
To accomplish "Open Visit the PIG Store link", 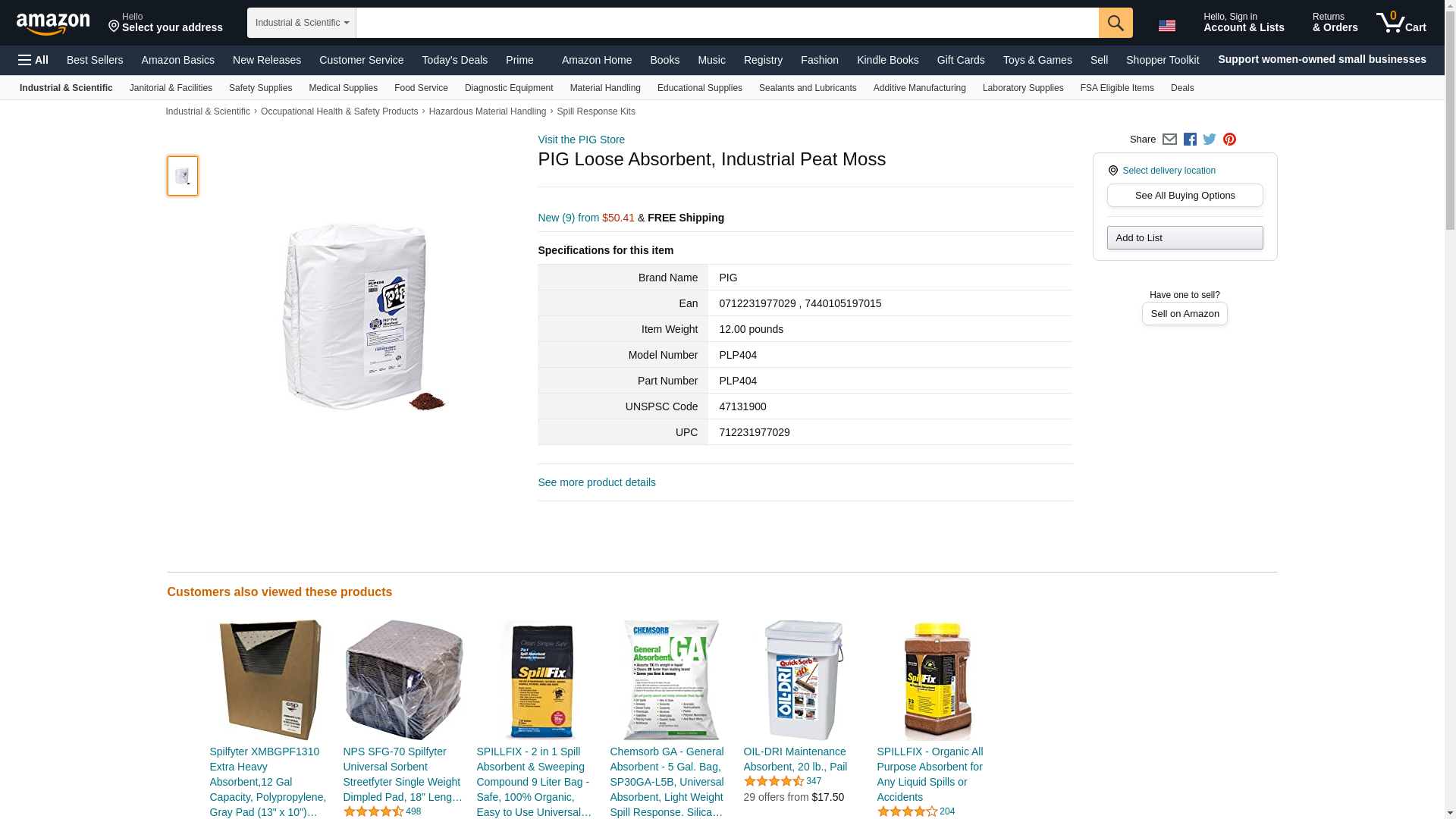I will coord(582,140).
